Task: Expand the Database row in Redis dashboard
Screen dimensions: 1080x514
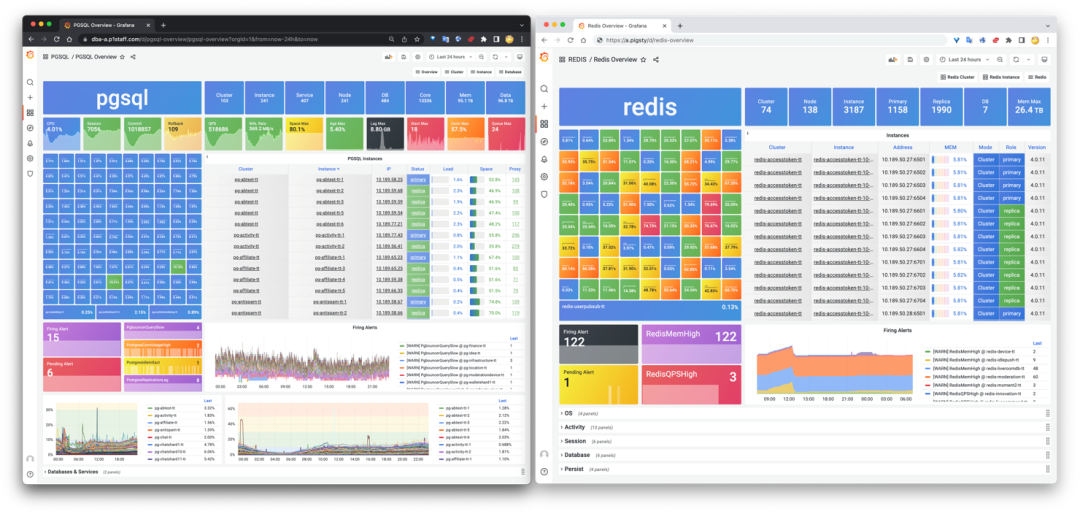Action: tap(807, 455)
